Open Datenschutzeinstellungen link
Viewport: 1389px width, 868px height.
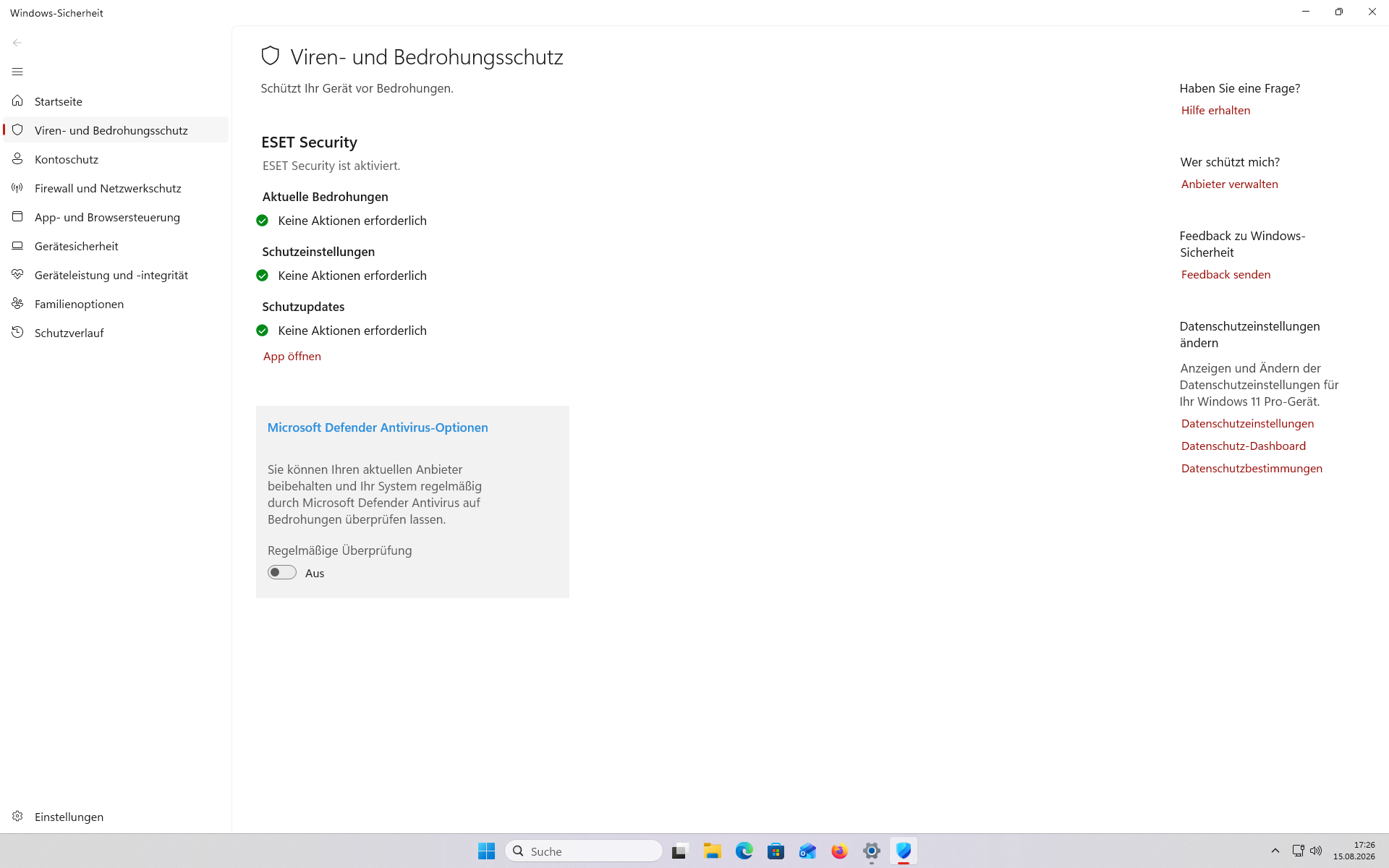pos(1247,423)
